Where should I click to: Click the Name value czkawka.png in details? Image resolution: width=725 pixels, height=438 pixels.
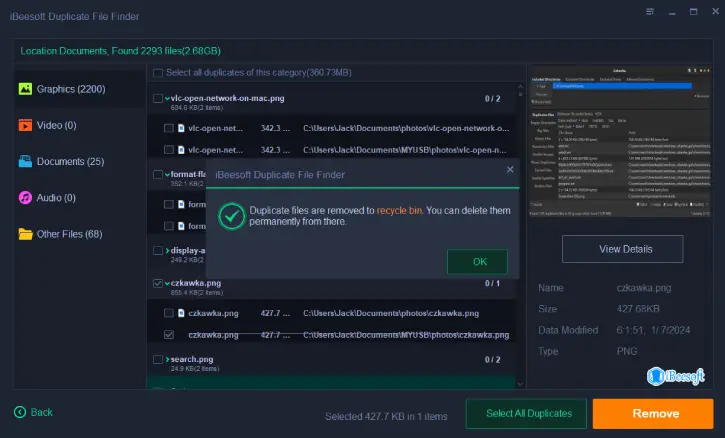[644, 288]
